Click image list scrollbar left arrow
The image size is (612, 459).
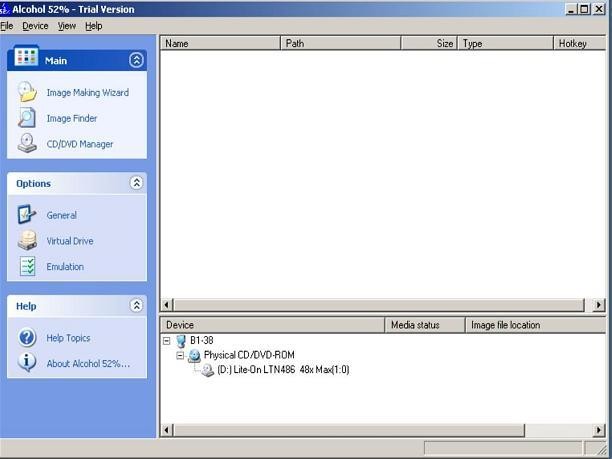click(x=167, y=304)
